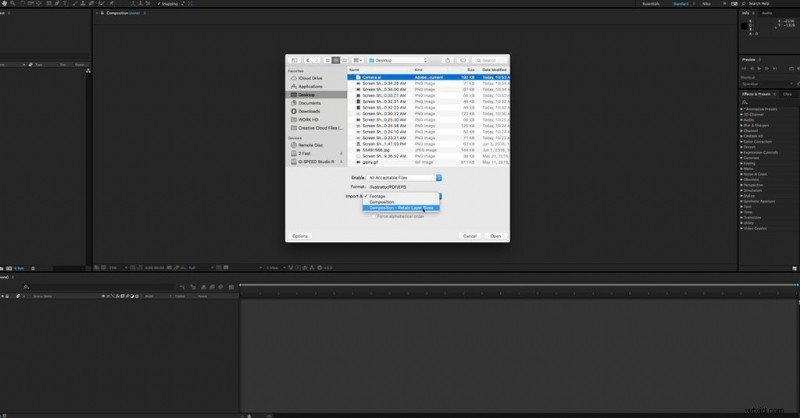Screen dimensions: 800x418
Task: Go forward in the file dialog
Action: (x=316, y=60)
